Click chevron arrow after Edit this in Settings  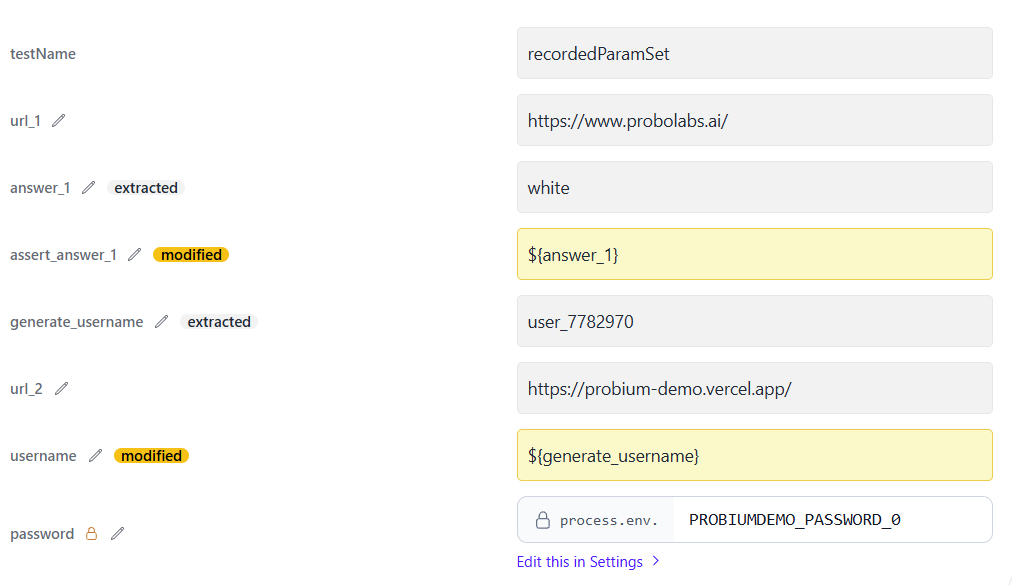click(656, 561)
